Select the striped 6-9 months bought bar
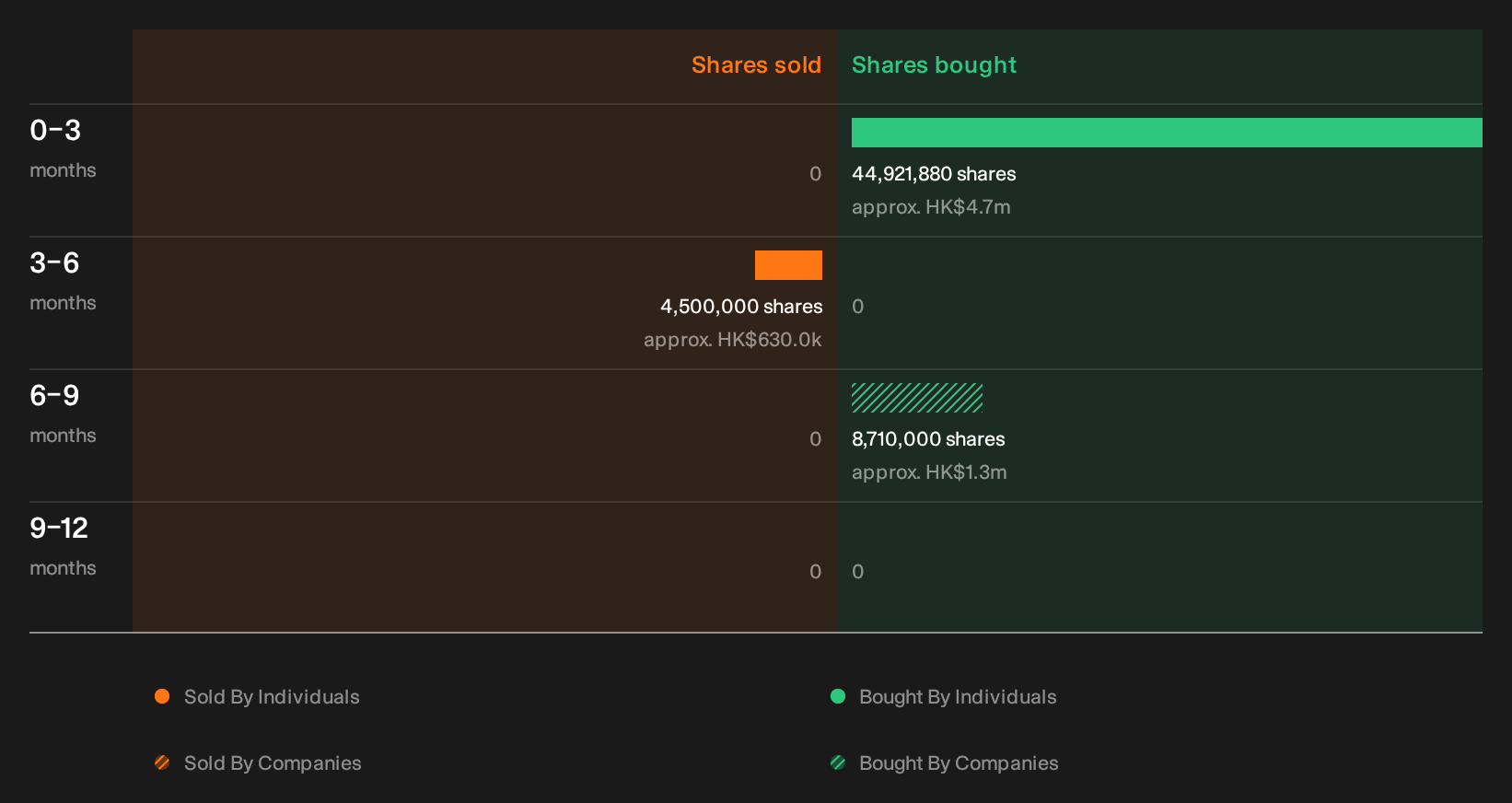The image size is (1512, 803). tap(917, 398)
